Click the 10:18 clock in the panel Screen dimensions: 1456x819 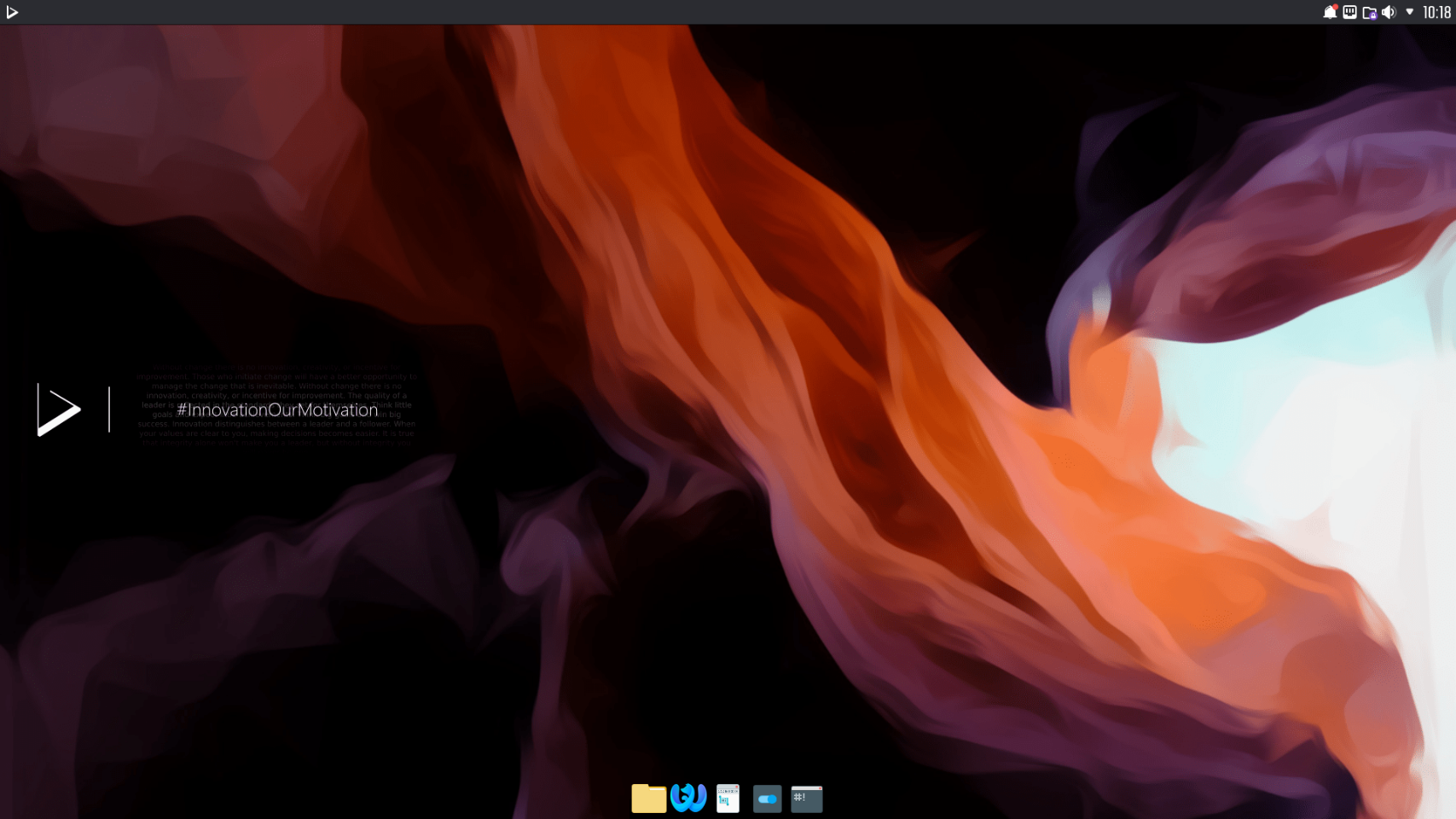[1436, 12]
